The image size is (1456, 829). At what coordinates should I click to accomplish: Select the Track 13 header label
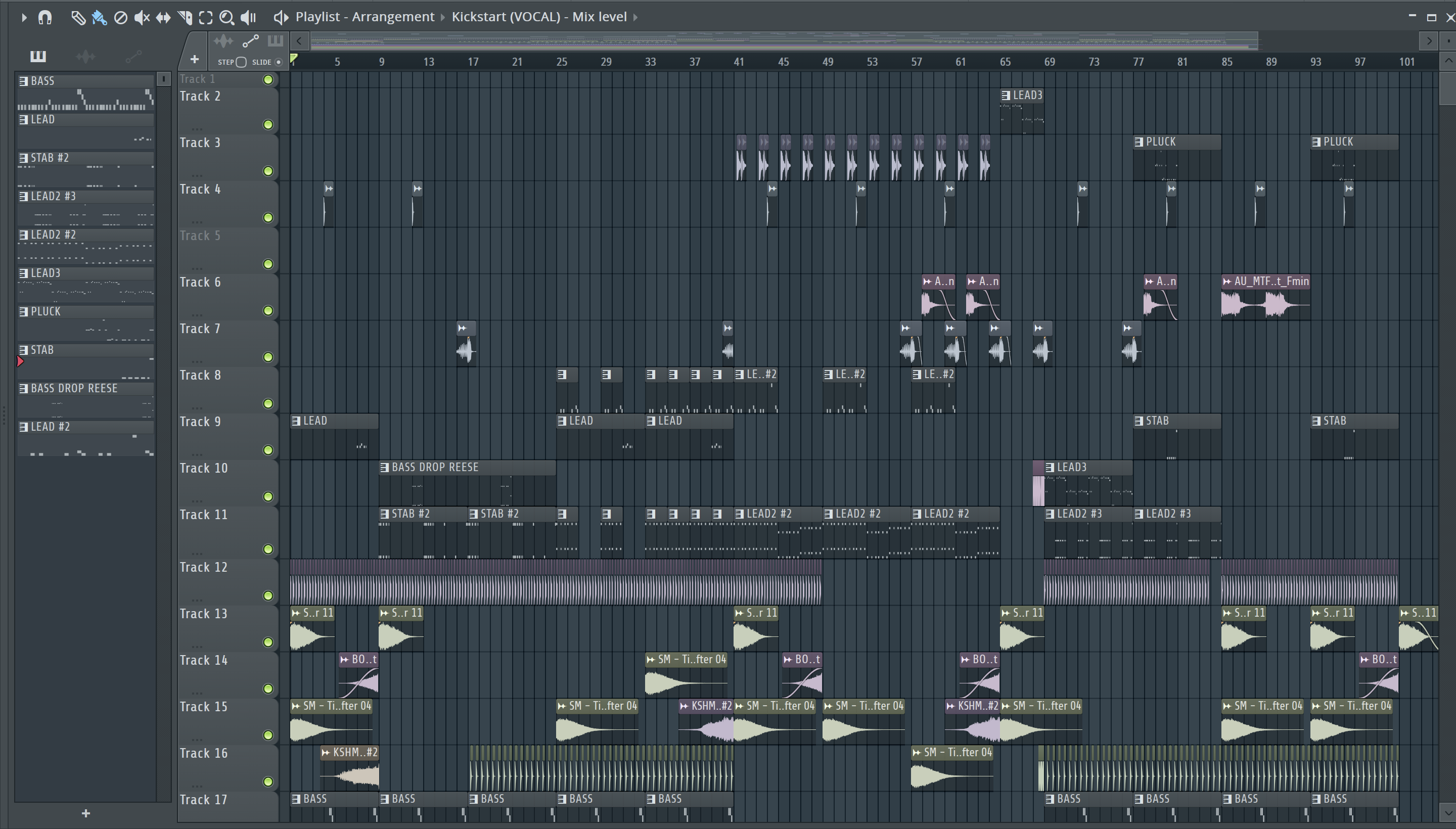tap(203, 614)
